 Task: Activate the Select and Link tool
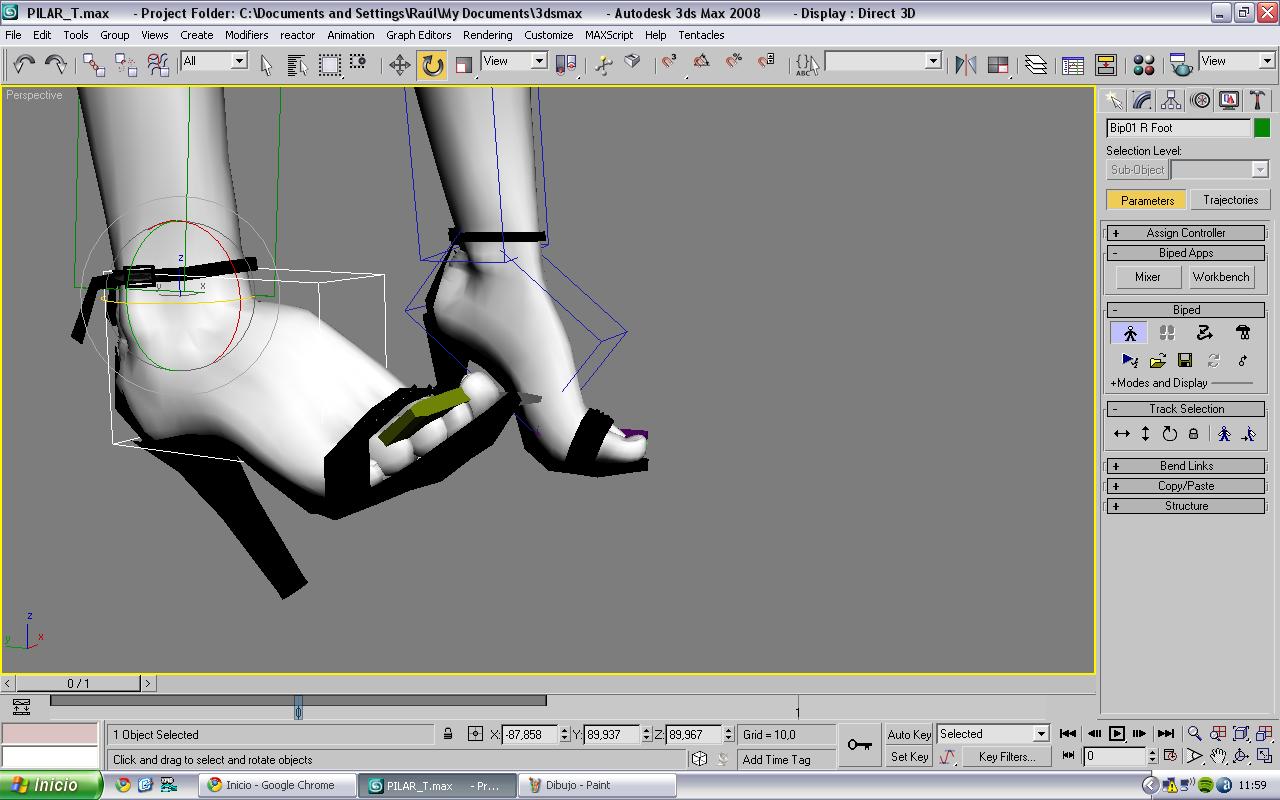94,64
